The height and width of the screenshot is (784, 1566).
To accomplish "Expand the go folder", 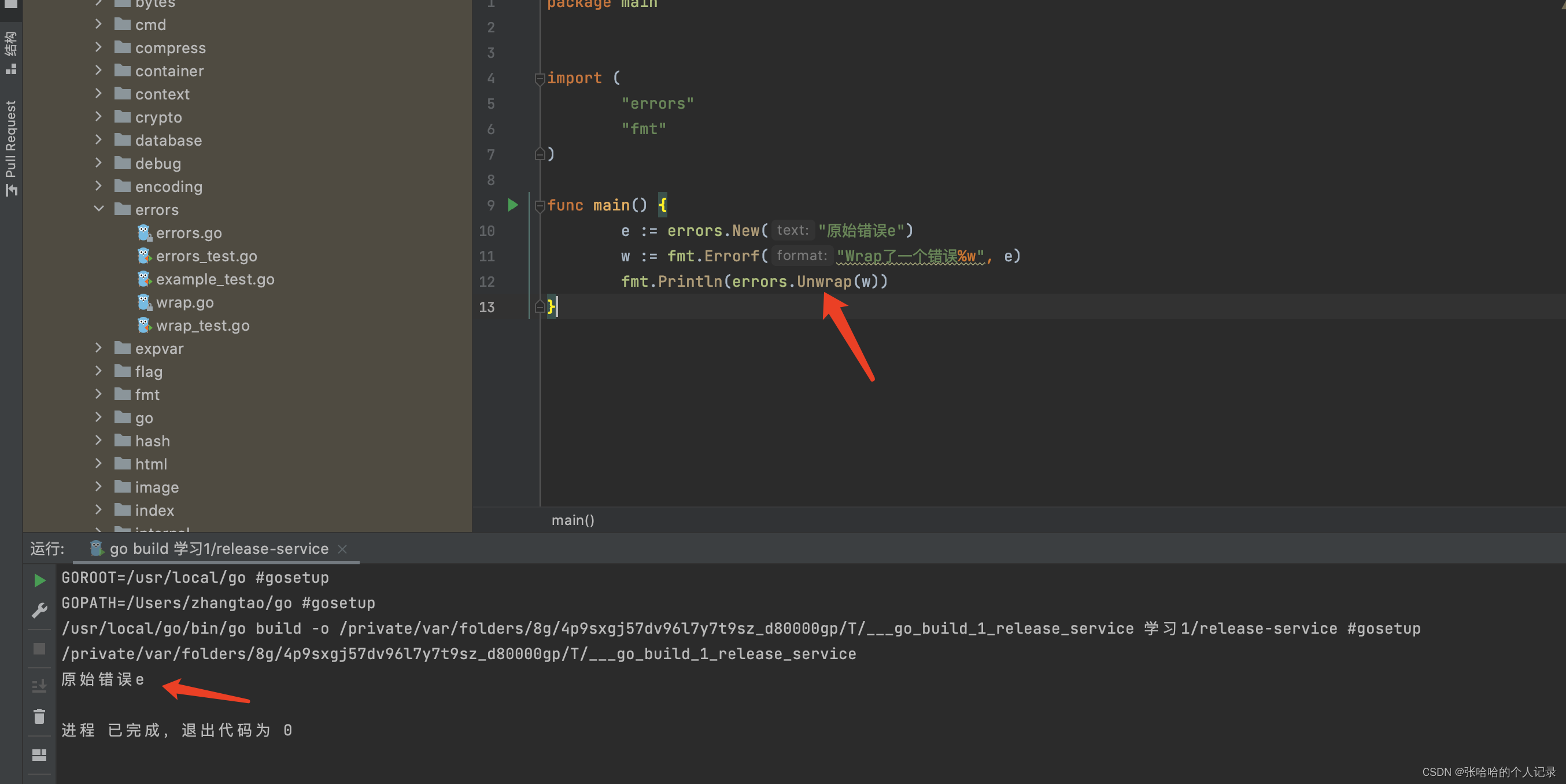I will point(98,417).
